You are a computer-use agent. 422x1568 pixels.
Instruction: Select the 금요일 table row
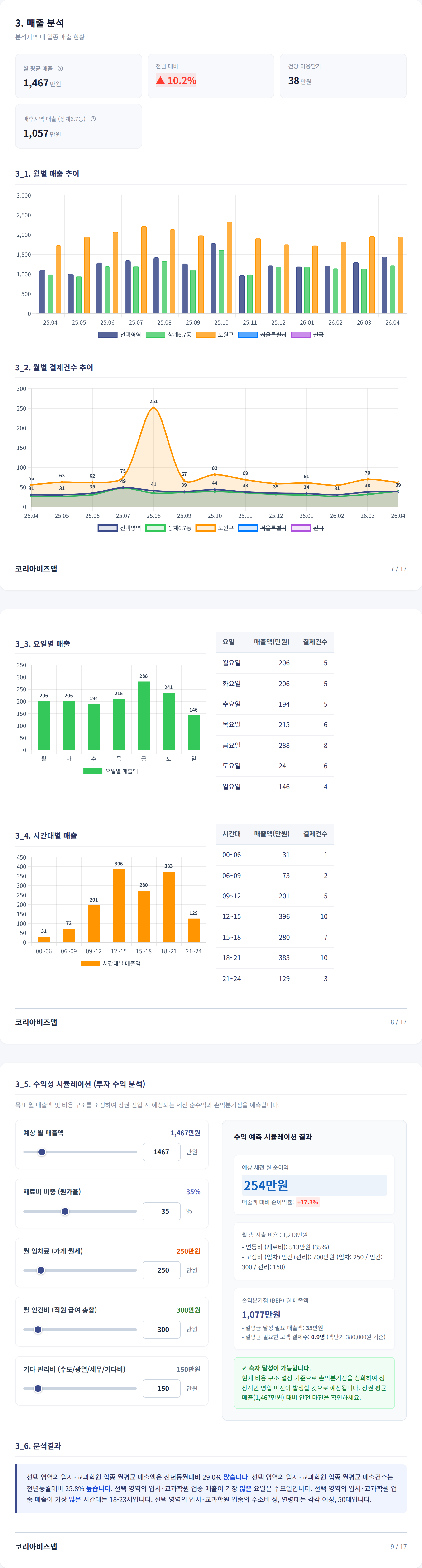(275, 745)
